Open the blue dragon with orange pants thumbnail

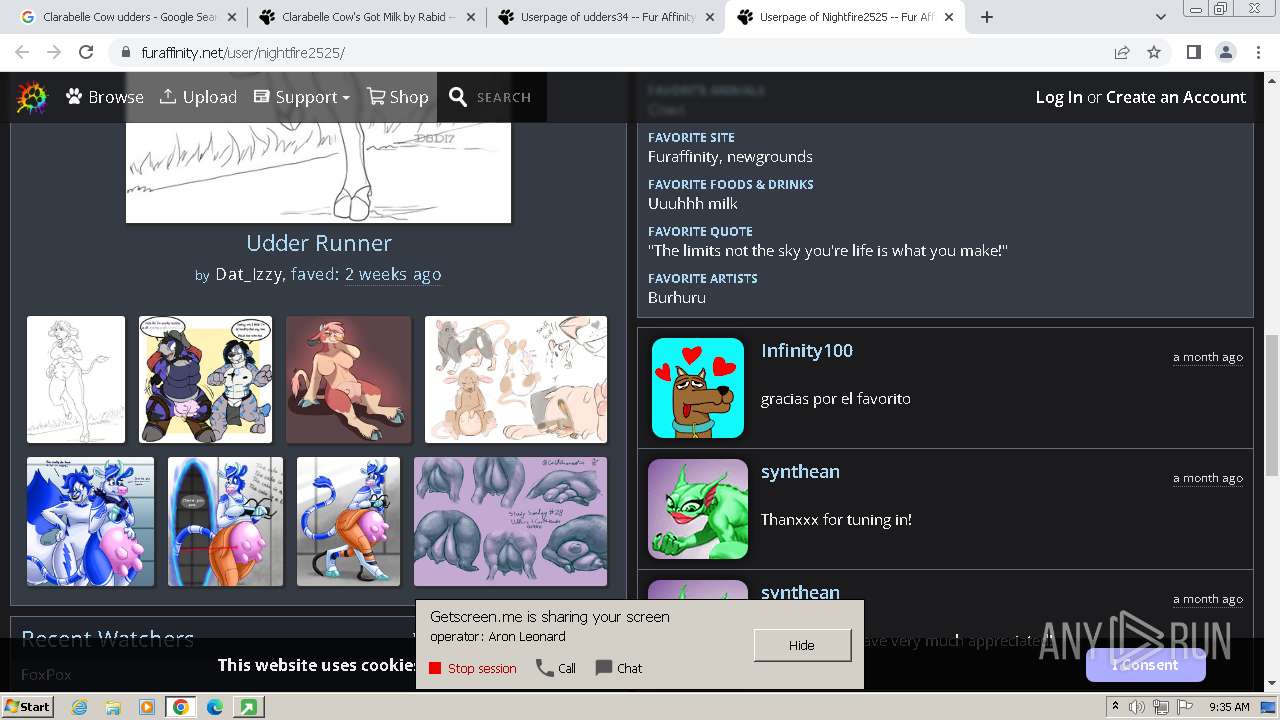(x=348, y=521)
